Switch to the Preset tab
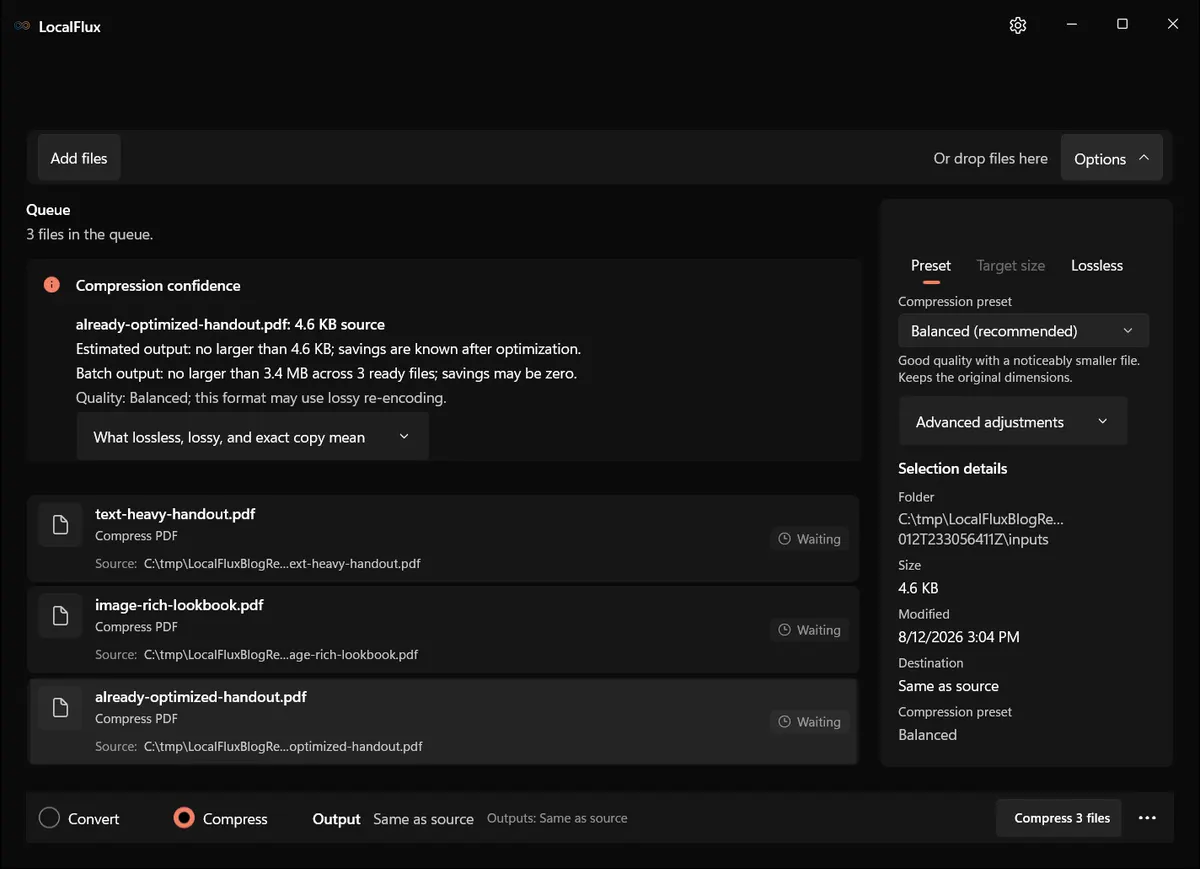Viewport: 1200px width, 869px height. pyautogui.click(x=931, y=265)
